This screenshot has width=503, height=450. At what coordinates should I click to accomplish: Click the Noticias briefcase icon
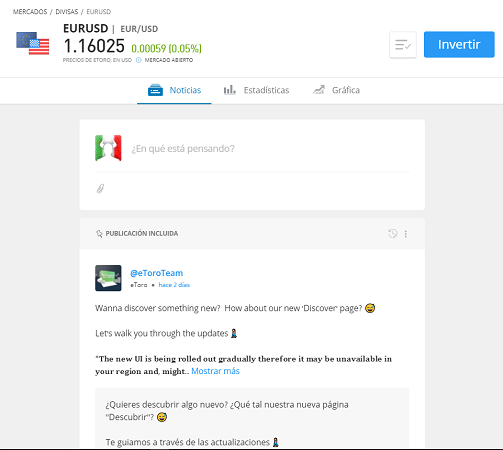(x=155, y=90)
